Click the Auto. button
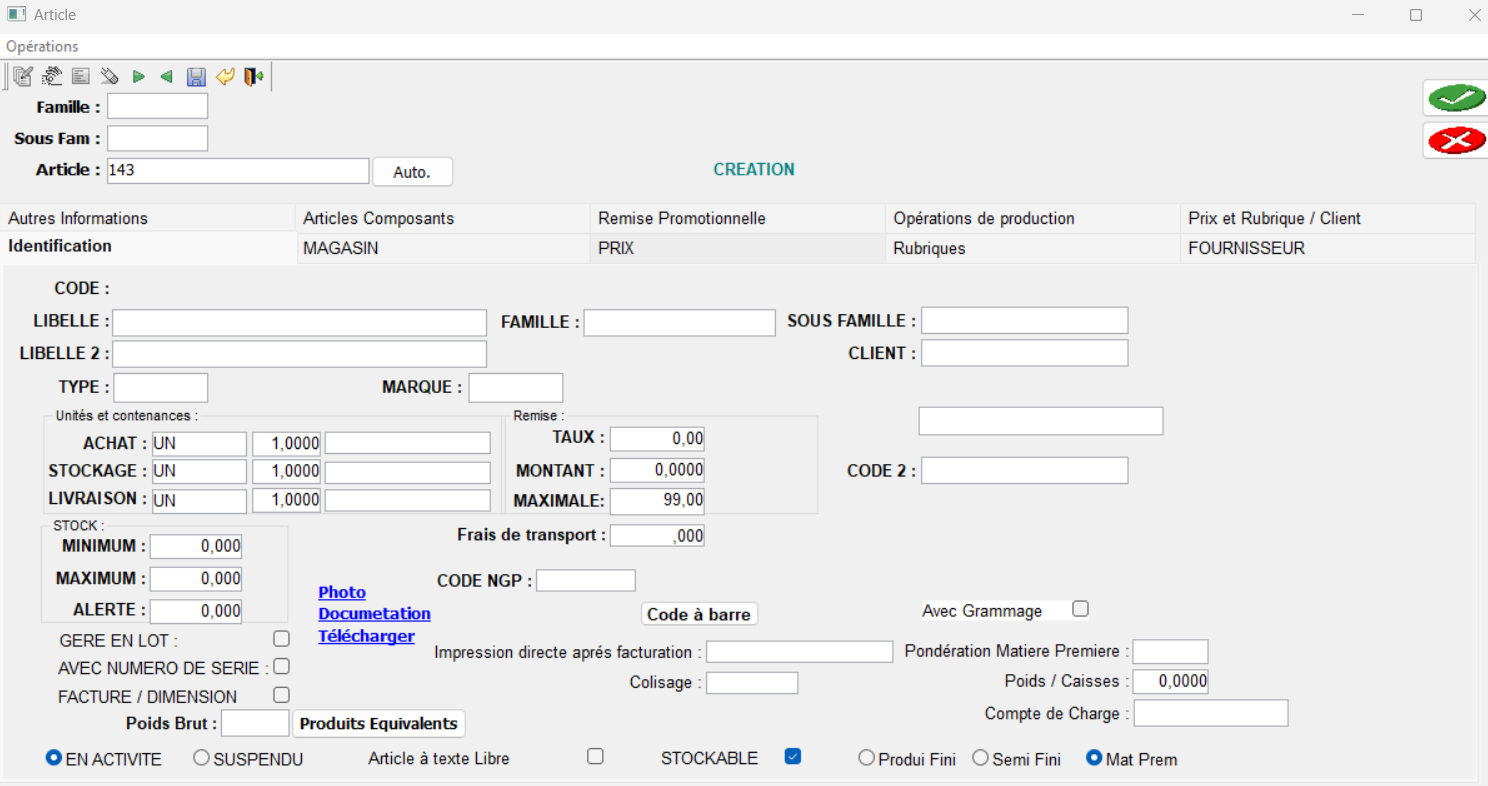 (412, 172)
